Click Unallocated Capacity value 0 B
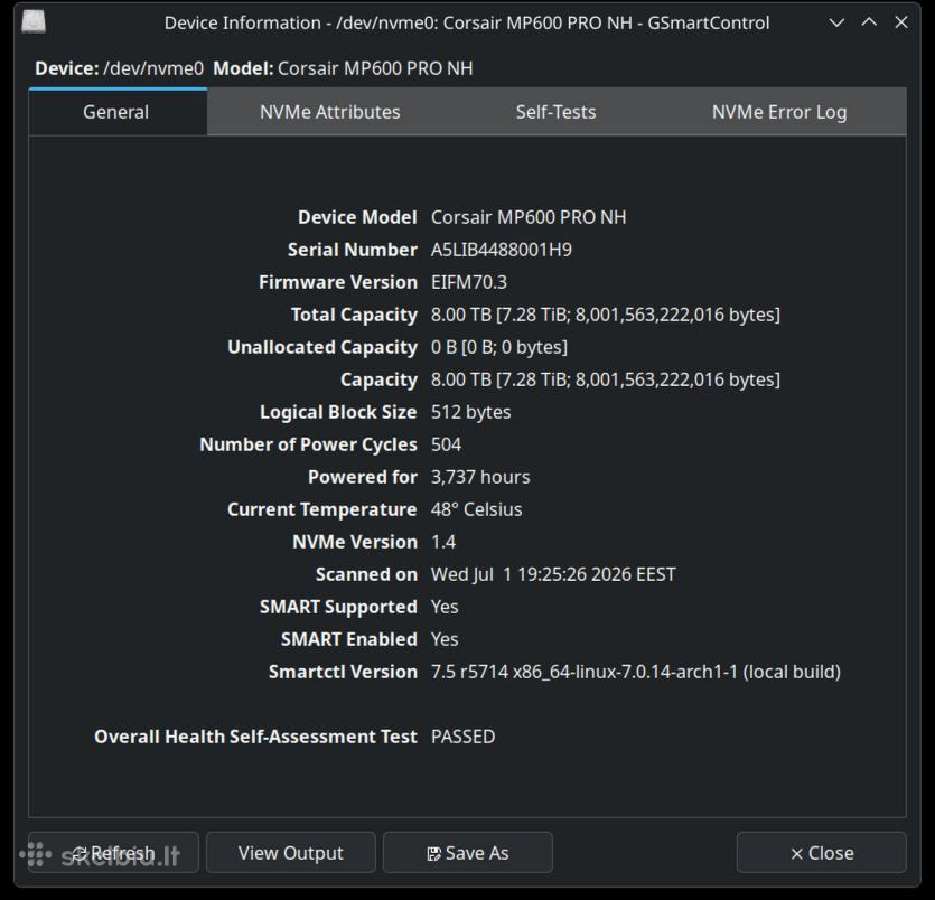This screenshot has width=935, height=900. click(499, 347)
